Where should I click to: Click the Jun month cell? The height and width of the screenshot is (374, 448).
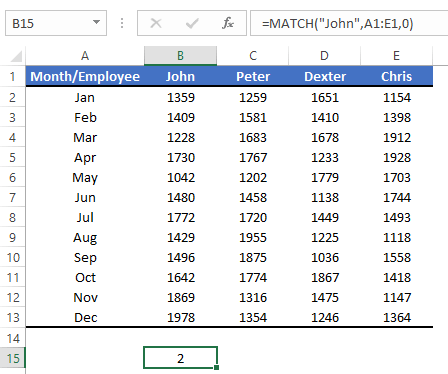click(x=85, y=197)
